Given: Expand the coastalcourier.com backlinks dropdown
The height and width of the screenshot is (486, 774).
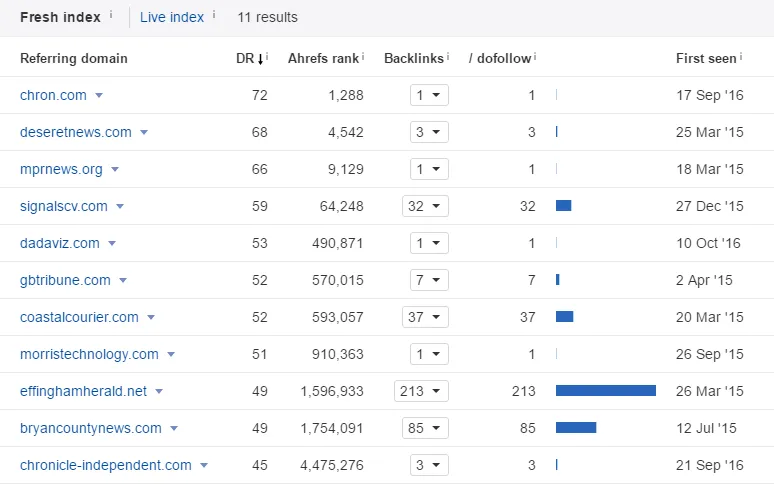Looking at the screenshot, I should pos(426,317).
